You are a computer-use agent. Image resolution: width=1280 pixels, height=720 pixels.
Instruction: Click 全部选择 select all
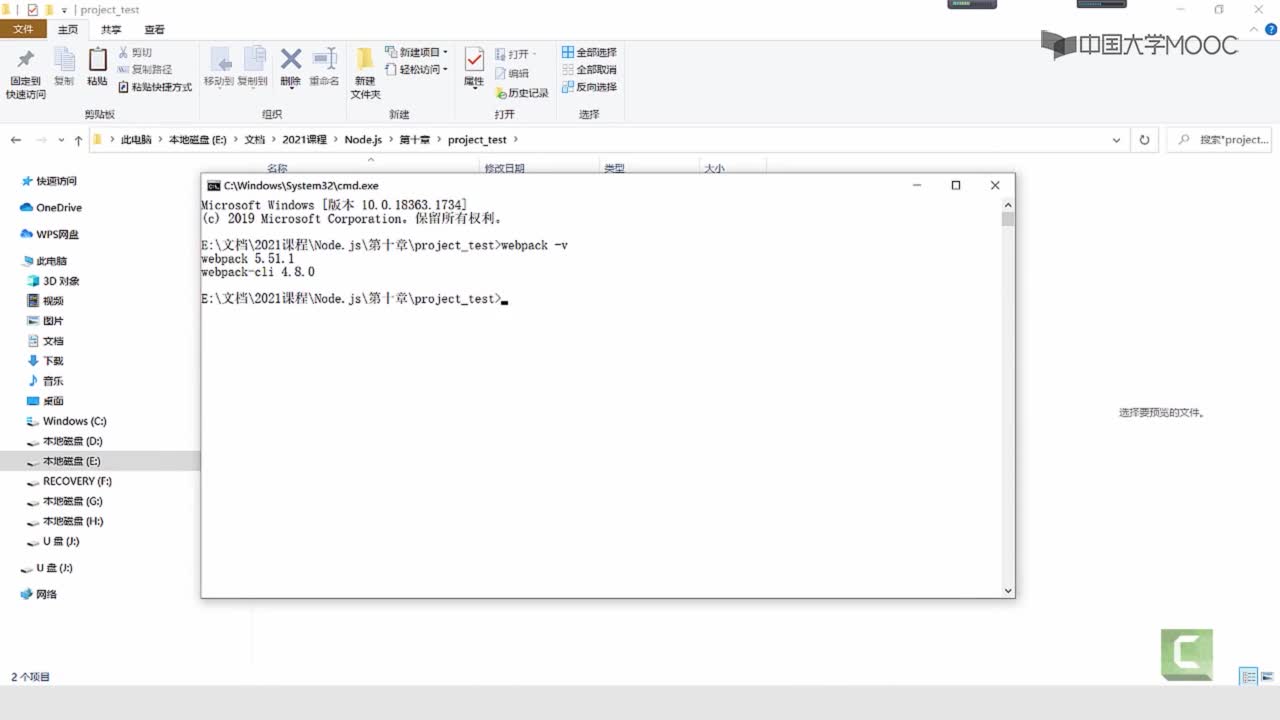click(x=589, y=52)
